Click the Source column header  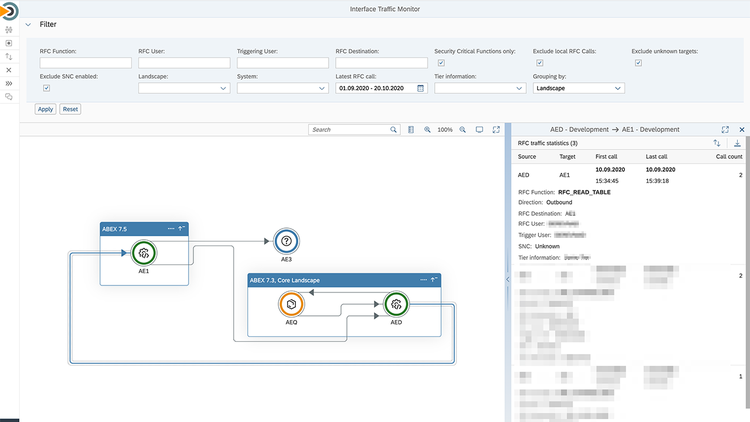(x=527, y=156)
